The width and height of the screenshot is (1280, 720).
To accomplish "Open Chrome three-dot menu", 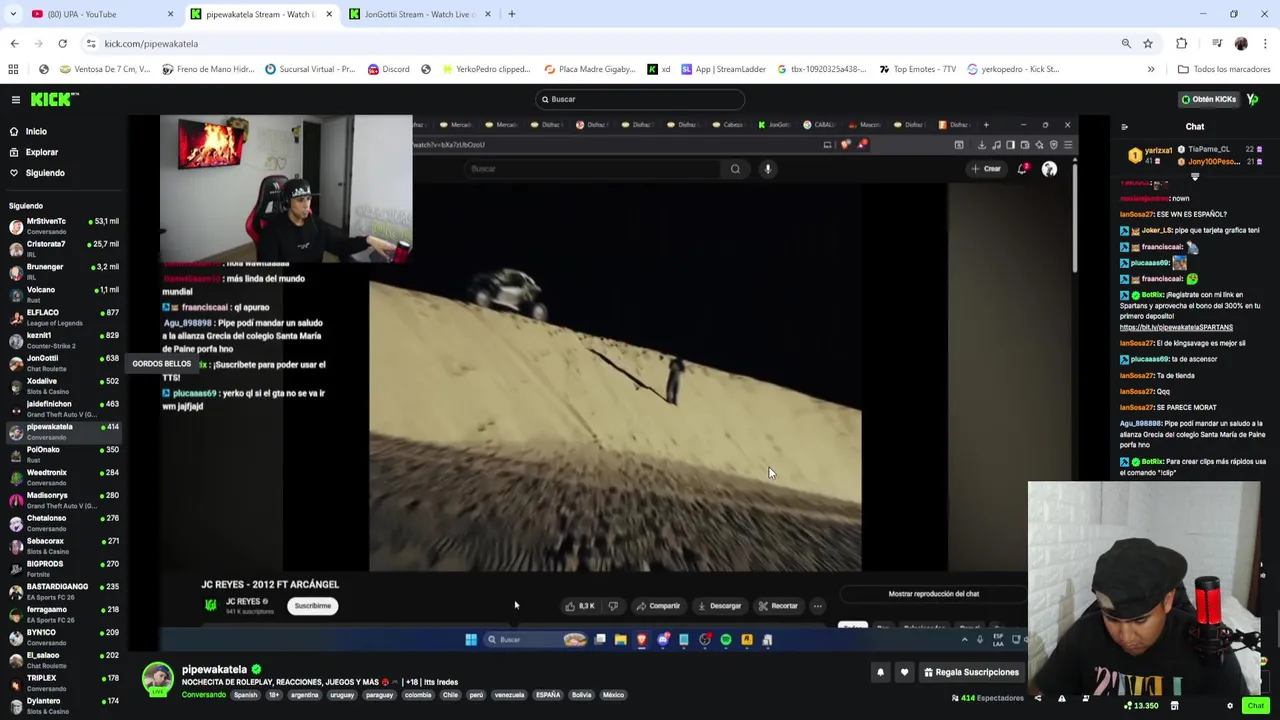I will (x=1265, y=44).
